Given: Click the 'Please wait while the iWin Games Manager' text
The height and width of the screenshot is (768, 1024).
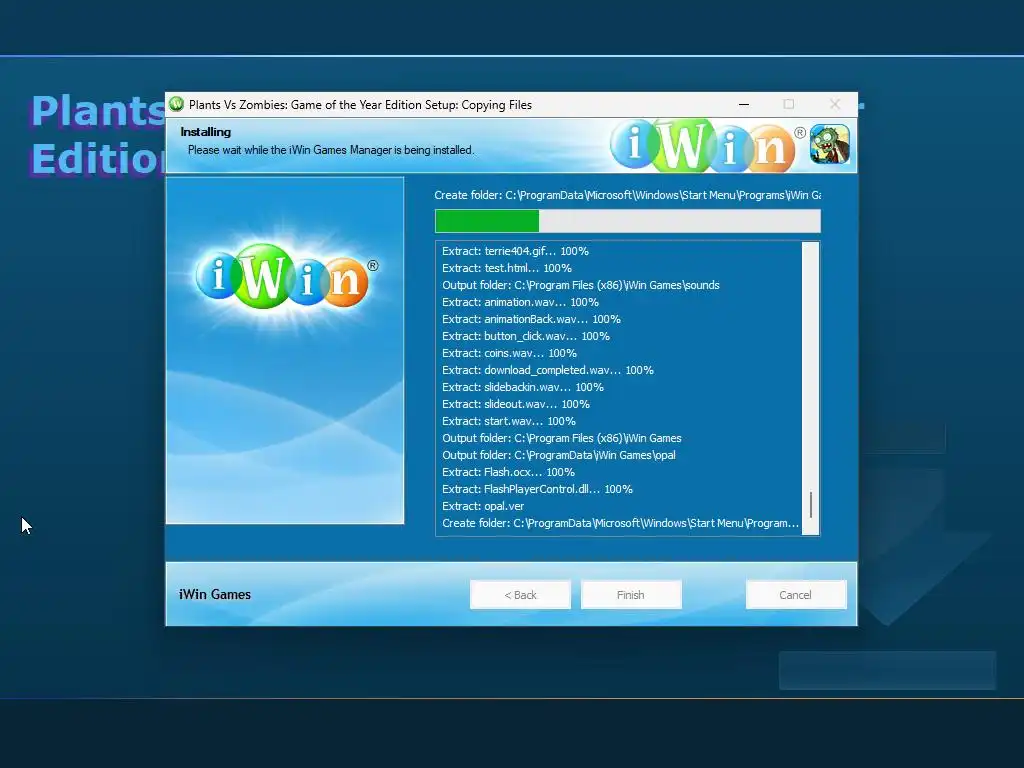Looking at the screenshot, I should click(330, 150).
